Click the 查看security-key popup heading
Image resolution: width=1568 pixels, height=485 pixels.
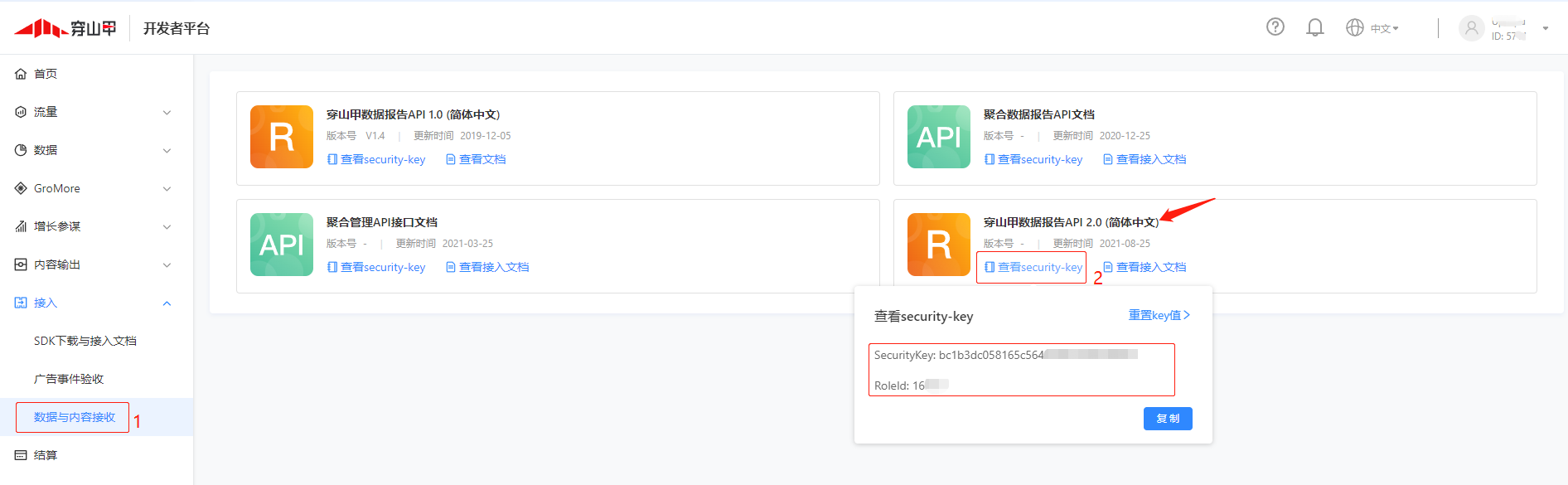(x=924, y=316)
